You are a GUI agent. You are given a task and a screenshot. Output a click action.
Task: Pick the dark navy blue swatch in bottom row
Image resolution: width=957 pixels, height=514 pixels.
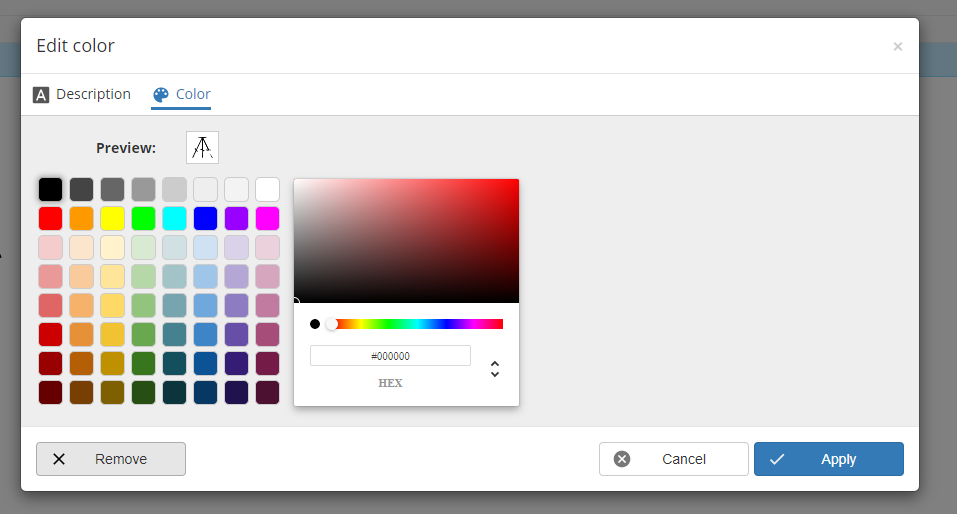pos(205,393)
